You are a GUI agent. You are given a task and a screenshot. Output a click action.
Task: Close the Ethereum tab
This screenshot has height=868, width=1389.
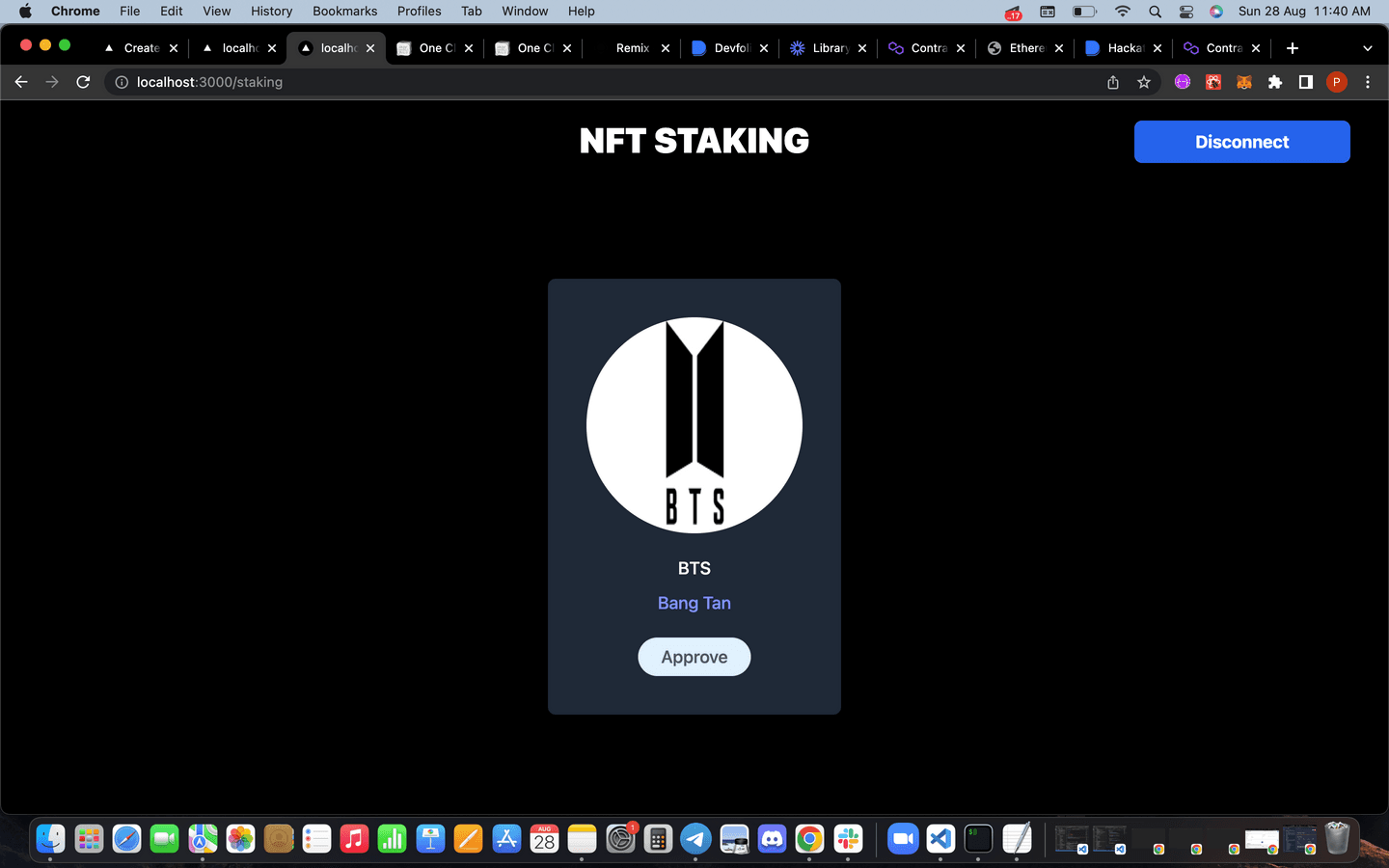point(1059,48)
